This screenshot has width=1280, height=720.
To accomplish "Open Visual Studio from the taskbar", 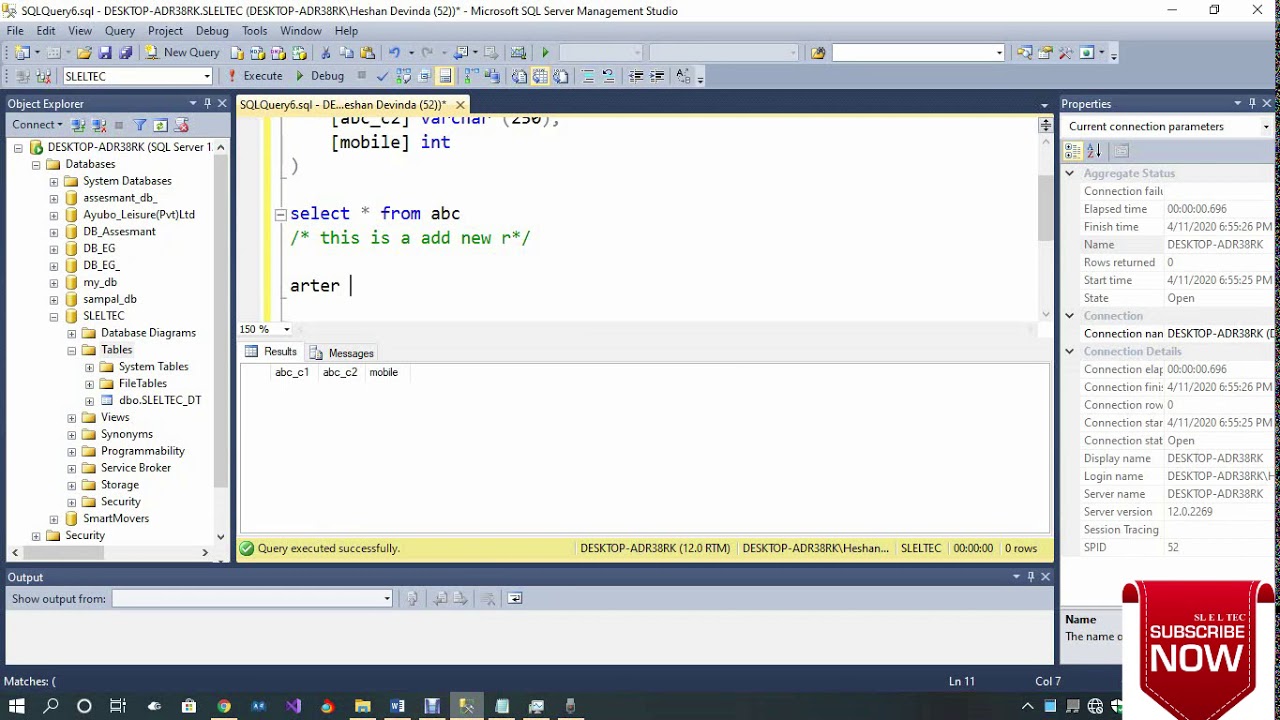I will [293, 706].
